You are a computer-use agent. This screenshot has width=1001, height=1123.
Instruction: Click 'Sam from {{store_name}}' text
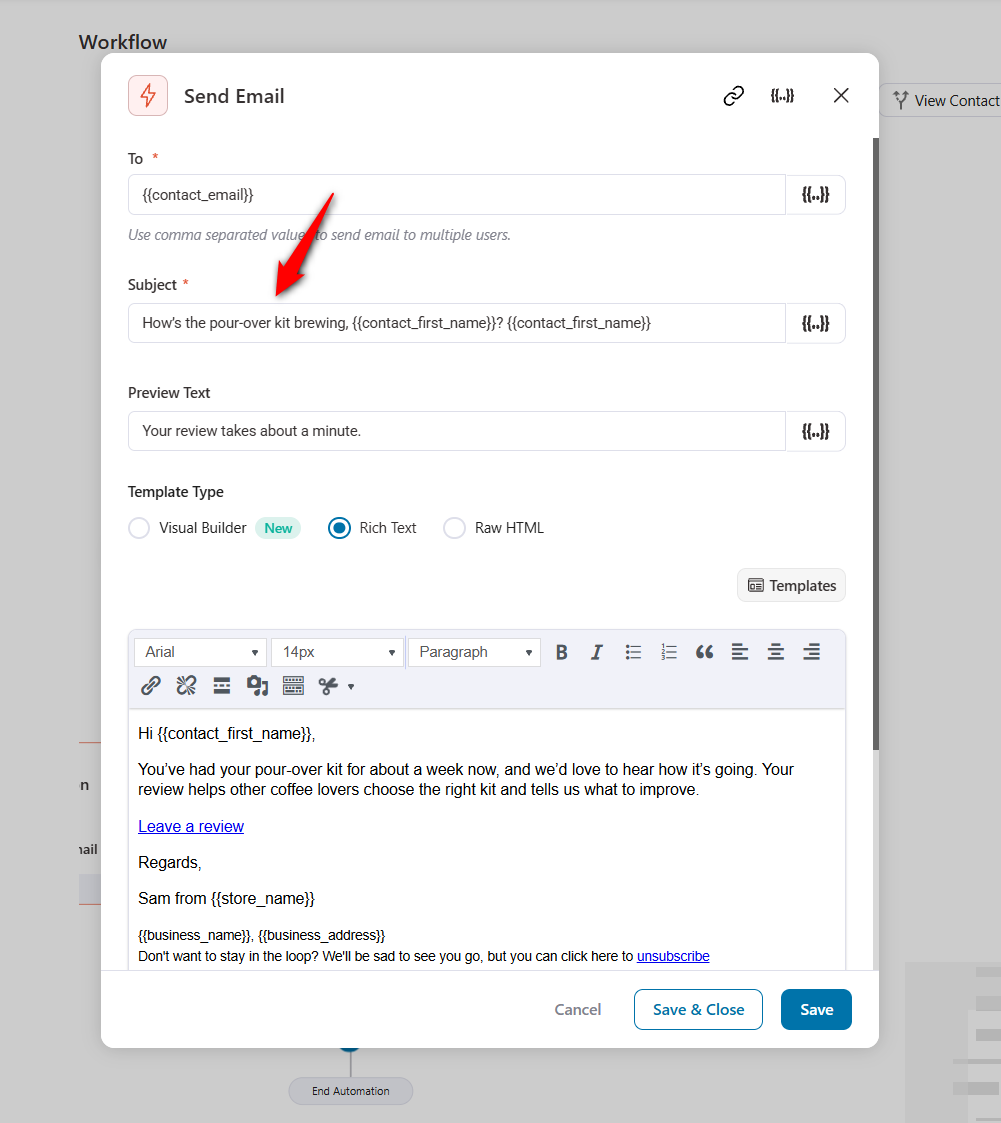226,898
